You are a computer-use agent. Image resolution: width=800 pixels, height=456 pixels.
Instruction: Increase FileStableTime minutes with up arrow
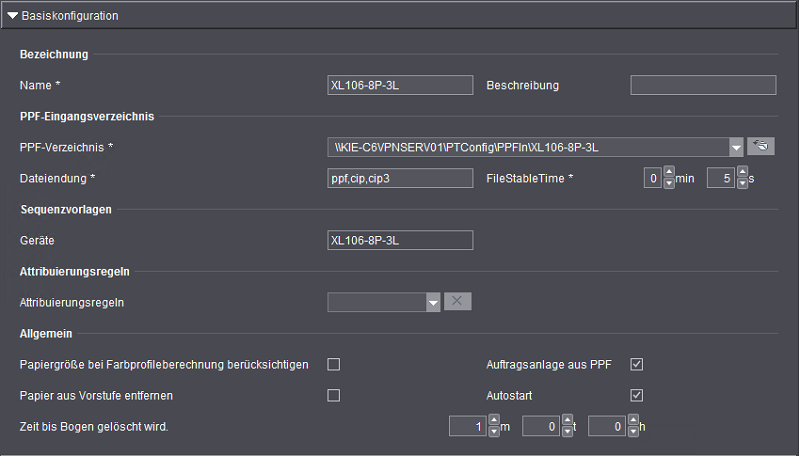click(670, 173)
